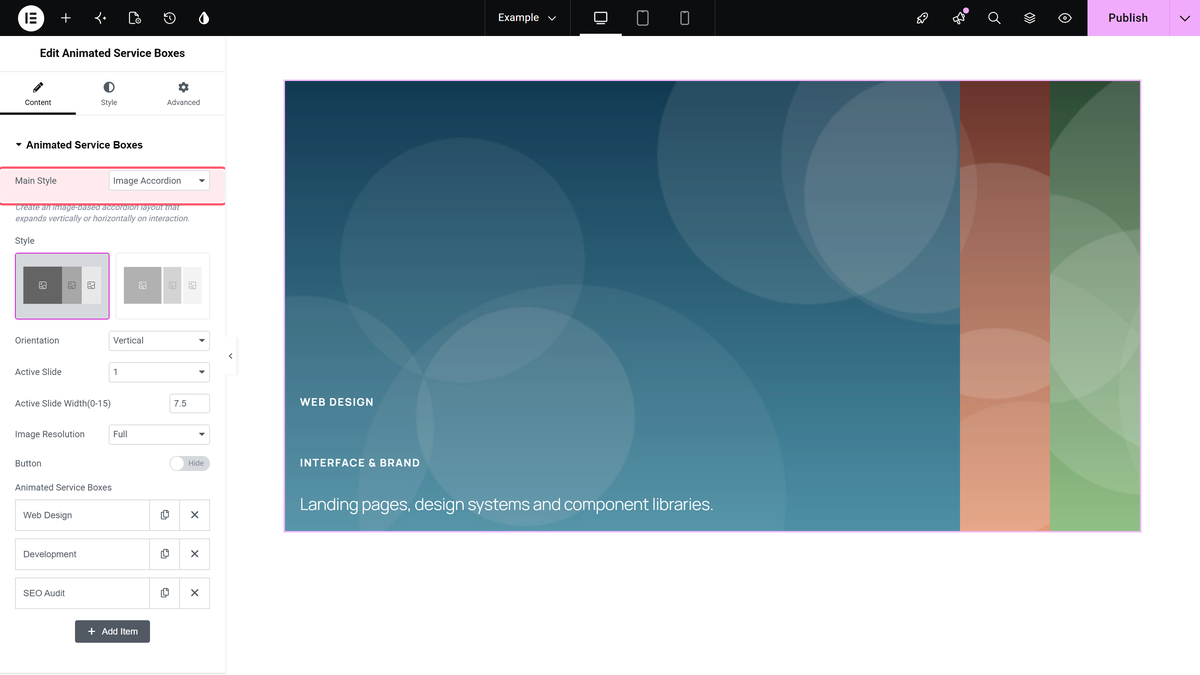Image resolution: width=1200 pixels, height=675 pixels.
Task: Click the WEB DESIGN heading in preview
Action: coord(337,402)
